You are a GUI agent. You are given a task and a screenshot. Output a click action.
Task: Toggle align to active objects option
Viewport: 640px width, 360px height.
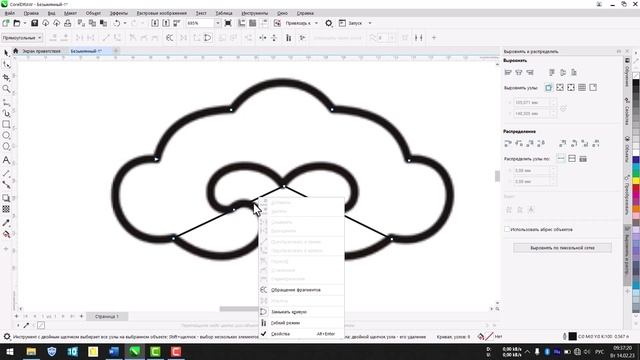pyautogui.click(x=549, y=87)
